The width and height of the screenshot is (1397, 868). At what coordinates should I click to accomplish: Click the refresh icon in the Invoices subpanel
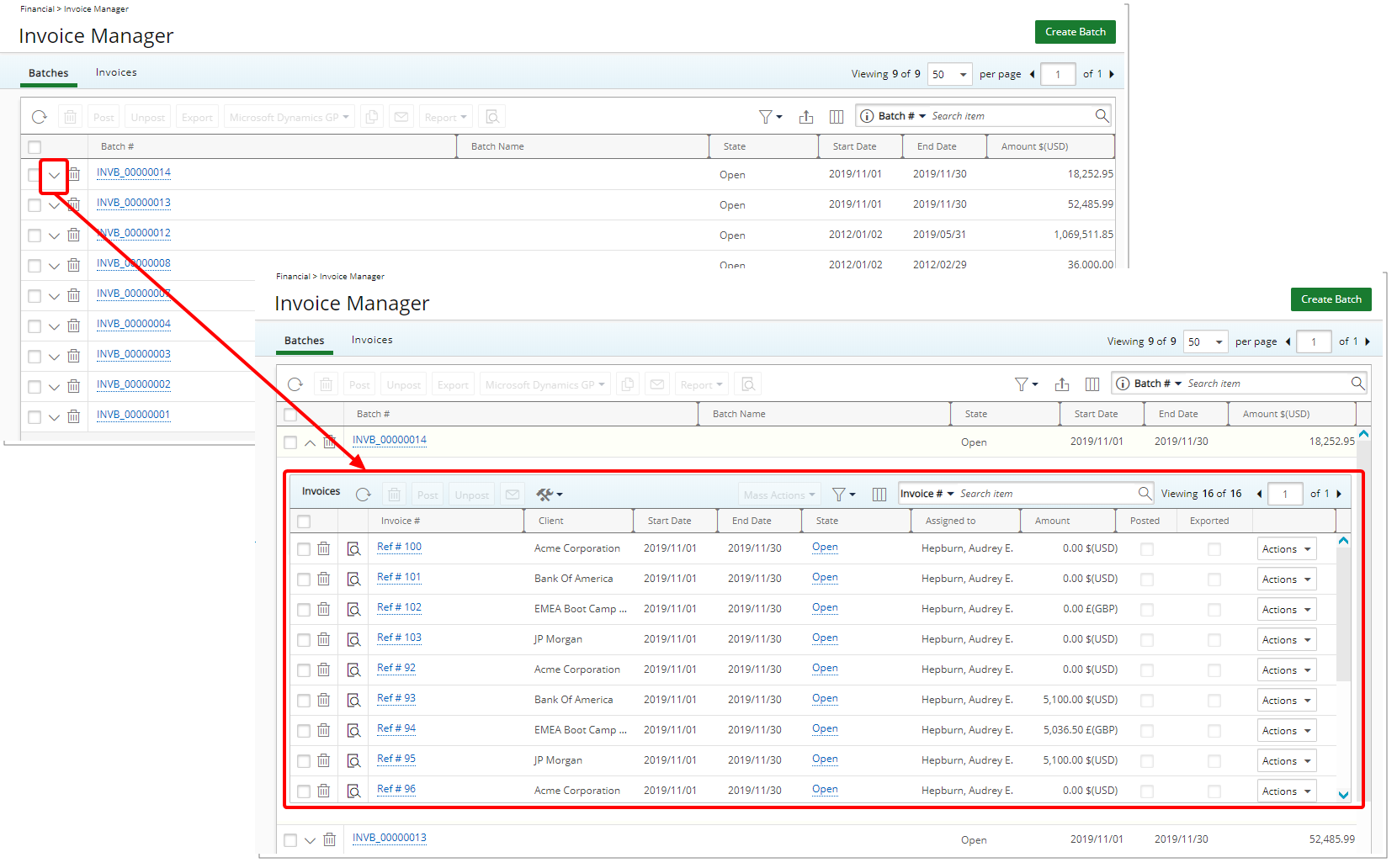click(x=363, y=495)
